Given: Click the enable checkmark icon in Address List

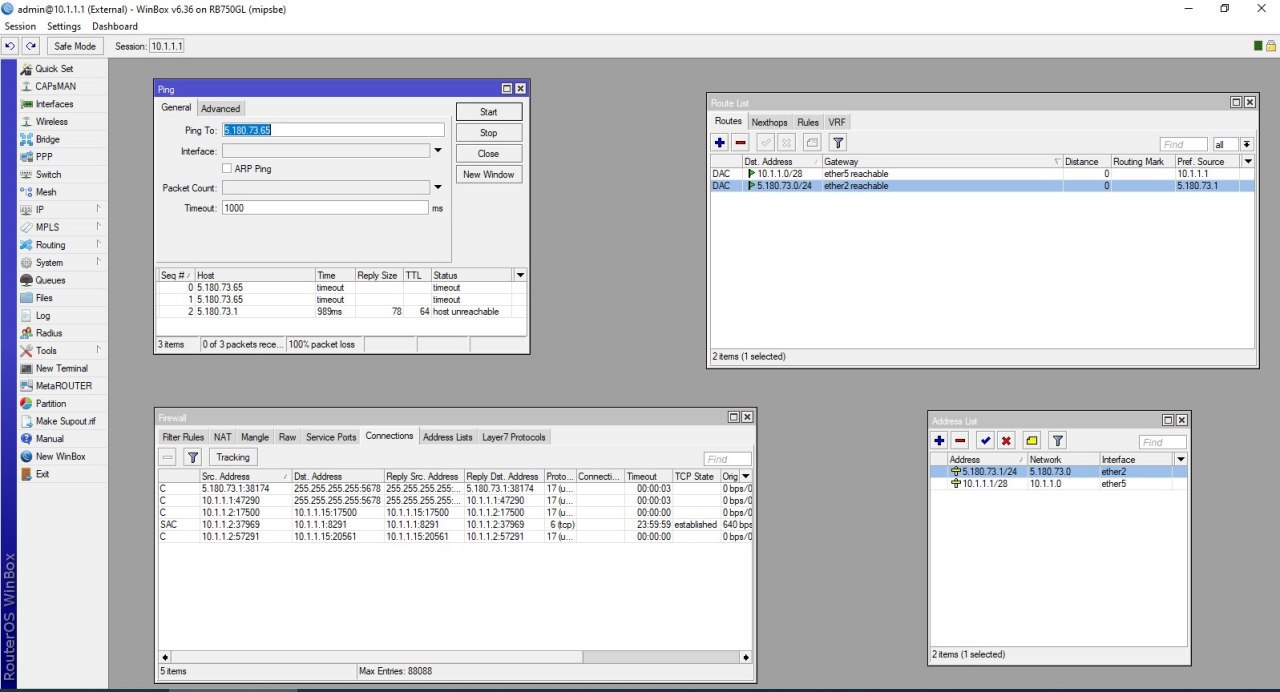Looking at the screenshot, I should click(985, 440).
